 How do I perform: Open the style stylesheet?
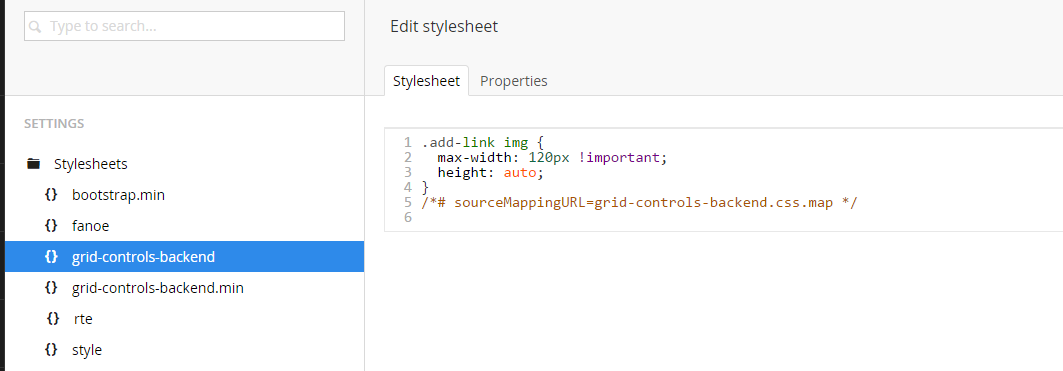(87, 350)
